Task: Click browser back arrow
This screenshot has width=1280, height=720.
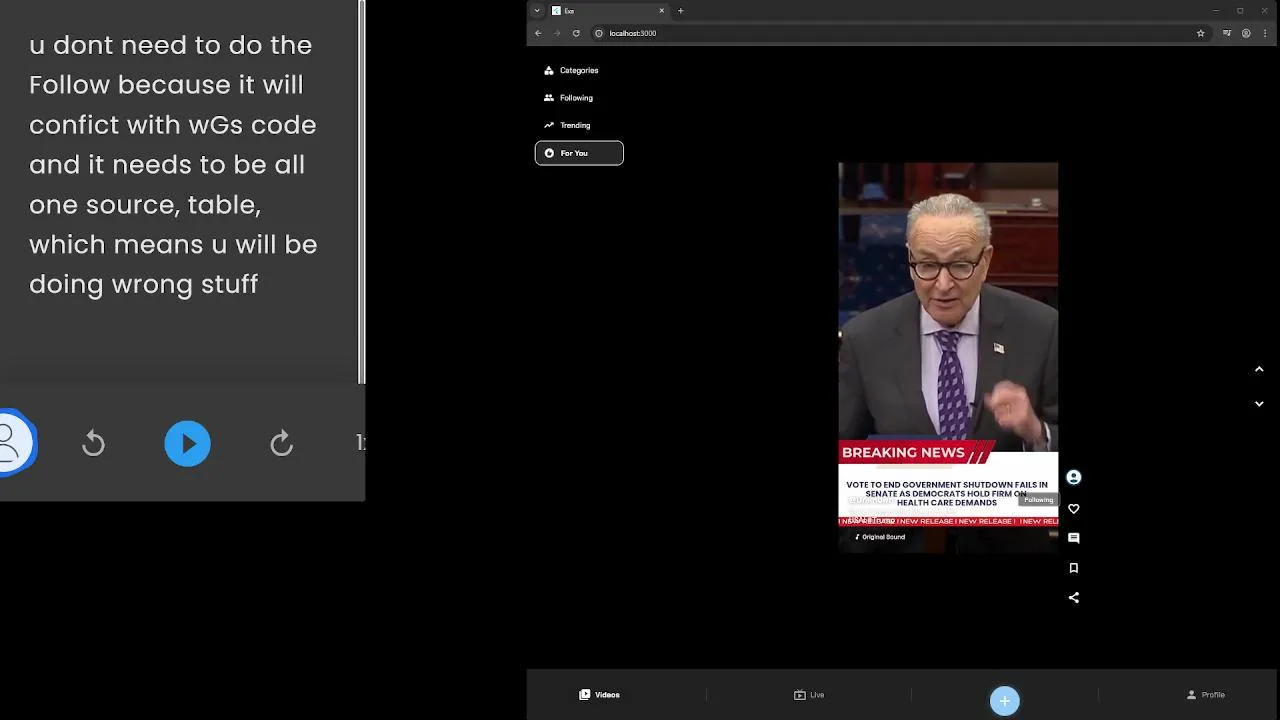Action: (x=538, y=33)
